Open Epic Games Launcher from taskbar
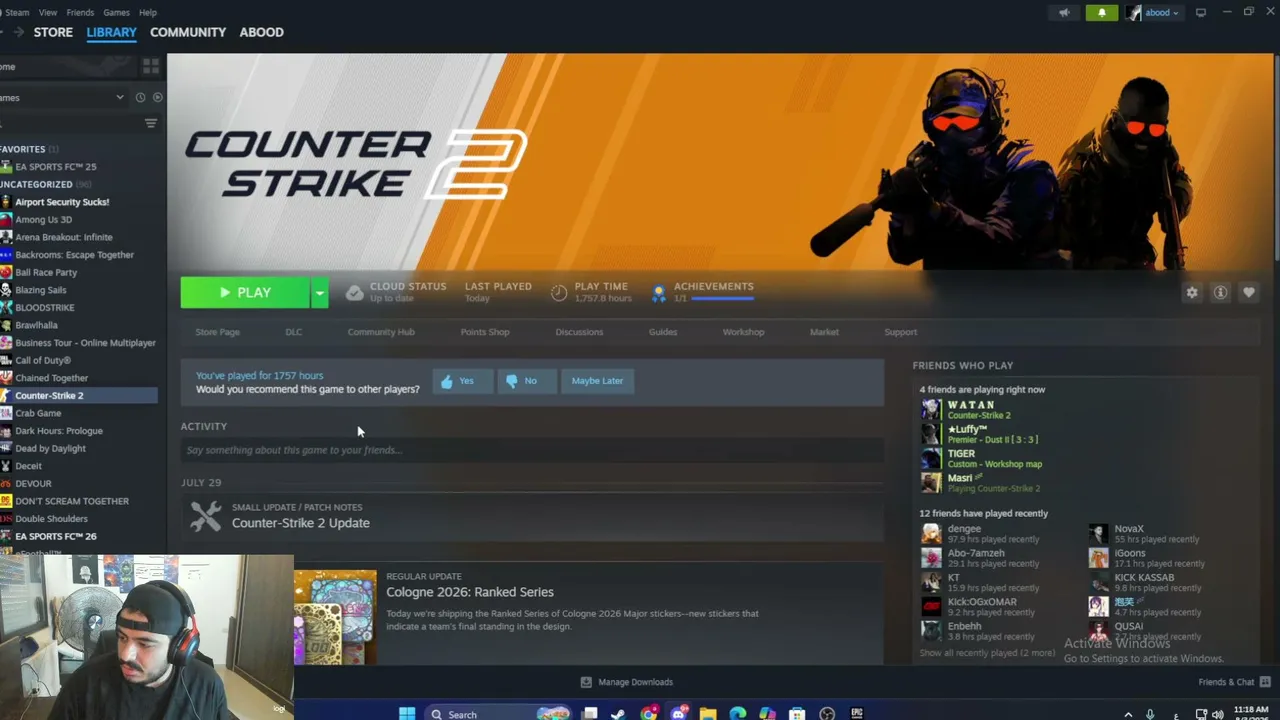1280x720 pixels. [x=857, y=714]
